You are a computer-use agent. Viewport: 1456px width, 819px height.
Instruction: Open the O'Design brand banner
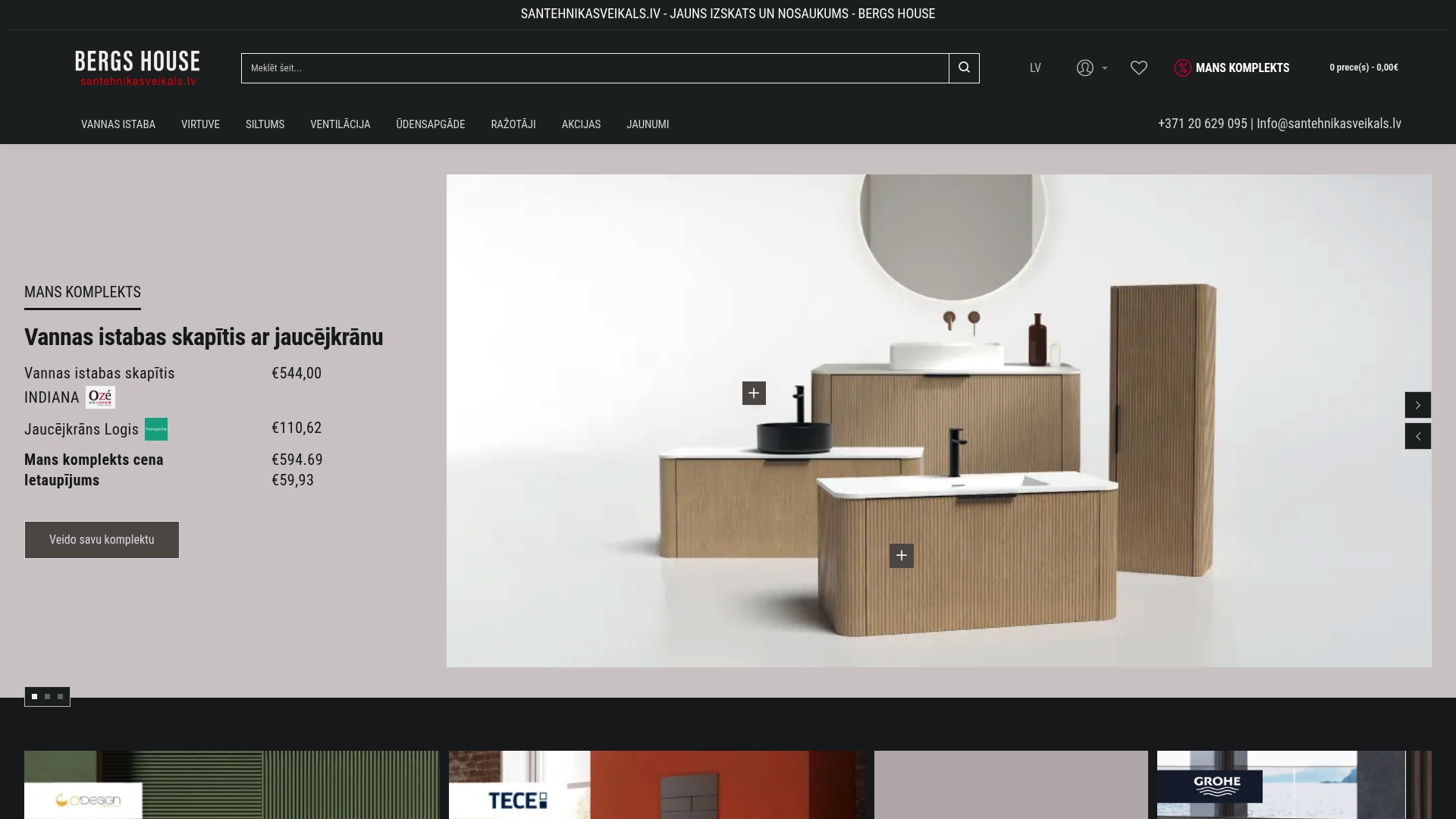[231, 785]
